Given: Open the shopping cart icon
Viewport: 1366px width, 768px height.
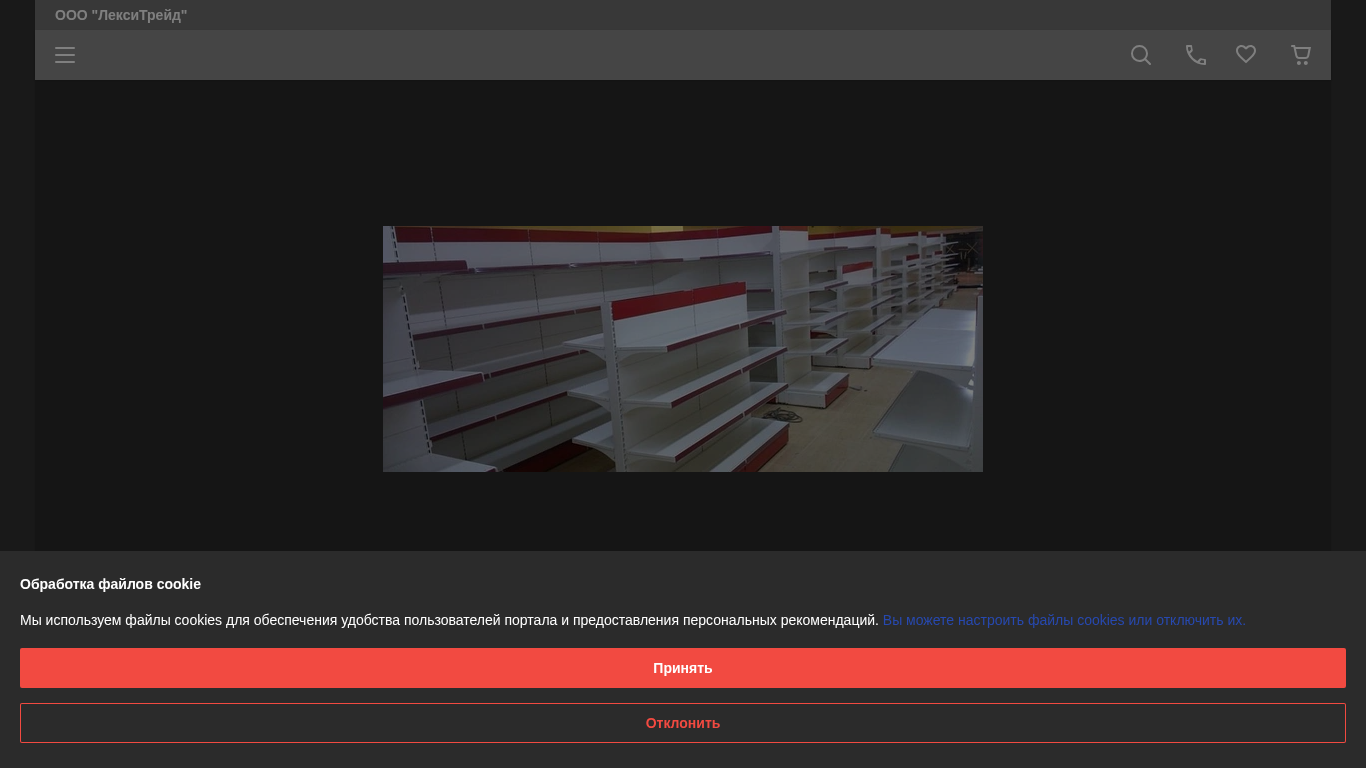Looking at the screenshot, I should pyautogui.click(x=1301, y=55).
